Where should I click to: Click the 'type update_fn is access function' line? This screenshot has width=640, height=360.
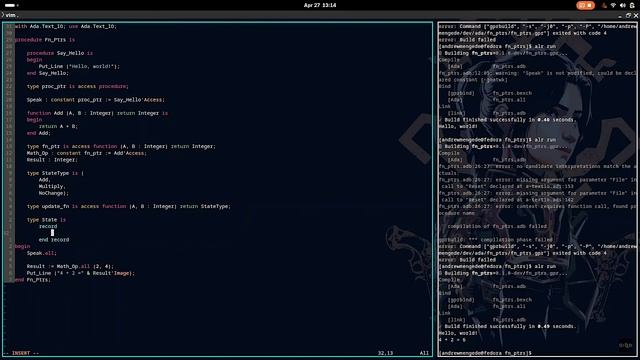point(129,207)
